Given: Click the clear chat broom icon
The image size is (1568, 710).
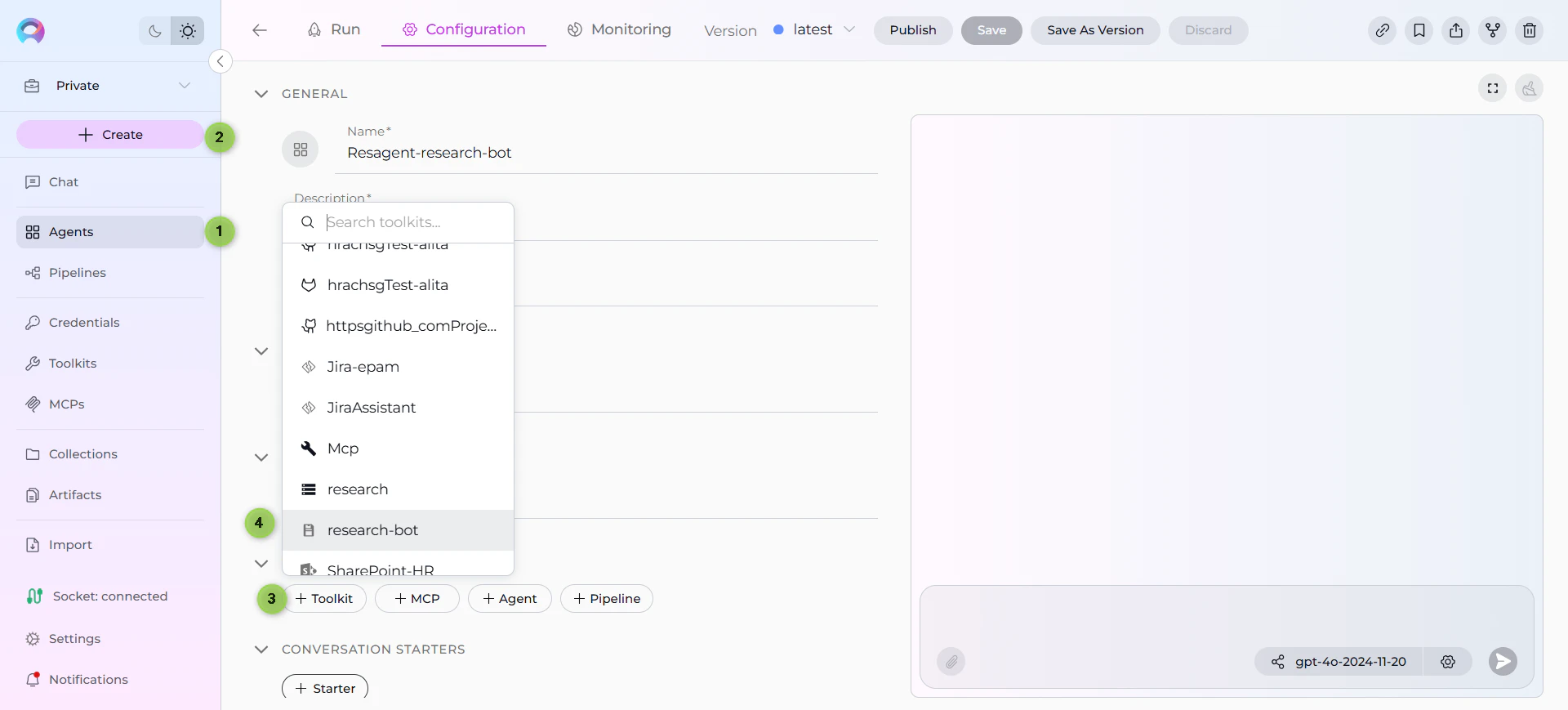Looking at the screenshot, I should (1530, 88).
